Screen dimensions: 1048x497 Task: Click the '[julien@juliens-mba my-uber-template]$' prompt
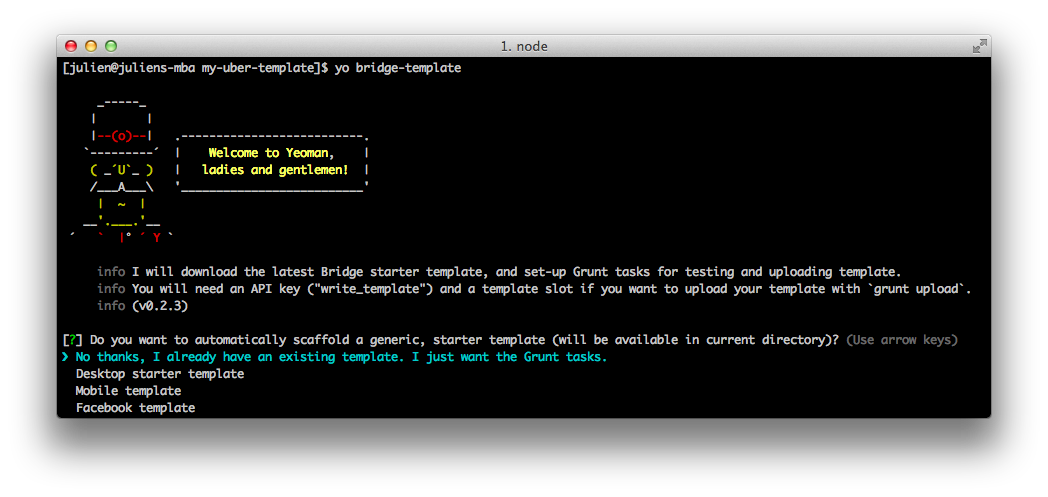(195, 68)
